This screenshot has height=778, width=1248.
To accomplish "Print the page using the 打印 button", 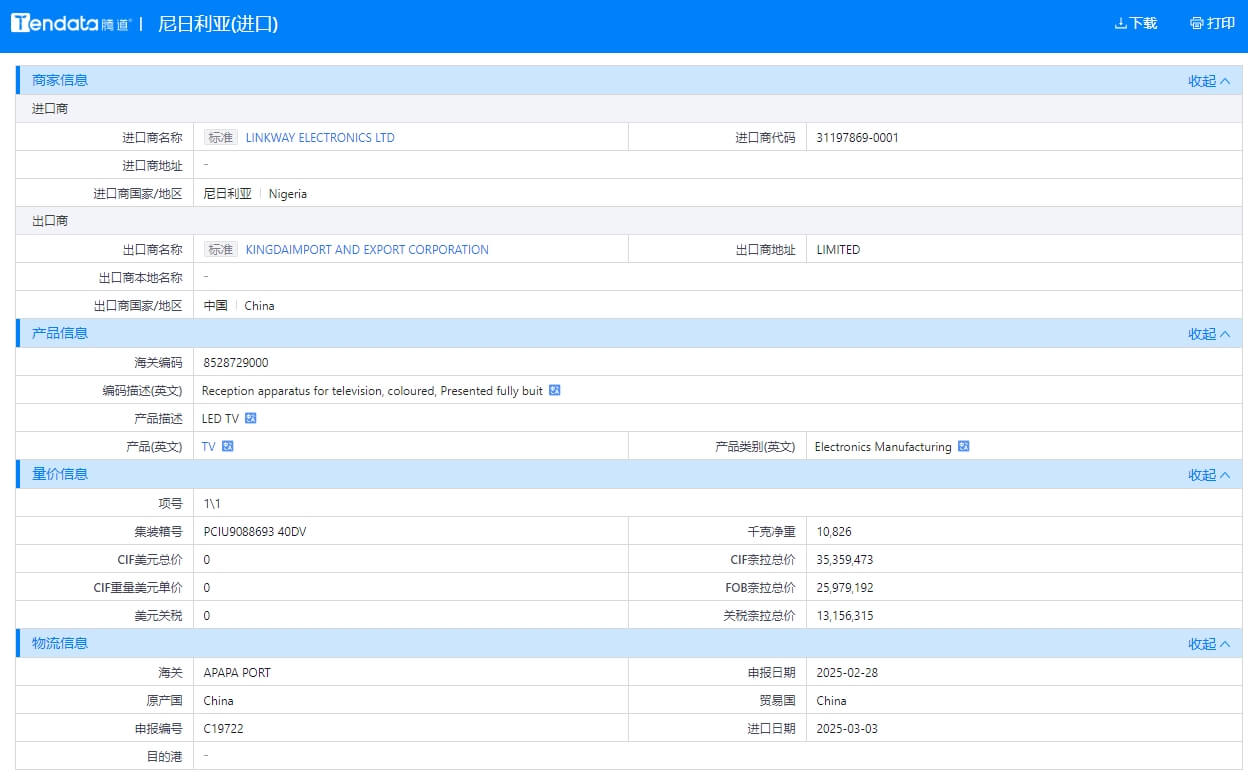I will tap(1212, 23).
